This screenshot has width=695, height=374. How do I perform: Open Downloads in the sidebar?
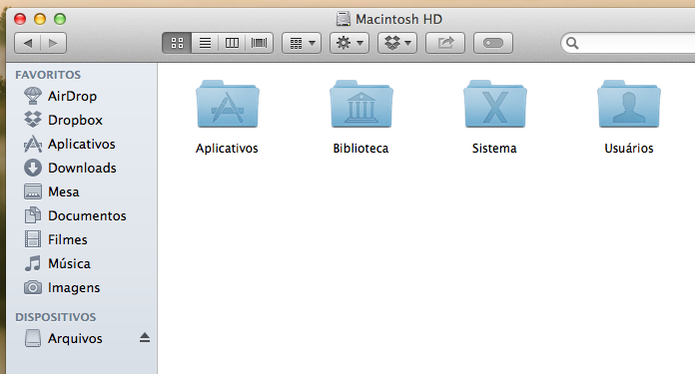[82, 168]
